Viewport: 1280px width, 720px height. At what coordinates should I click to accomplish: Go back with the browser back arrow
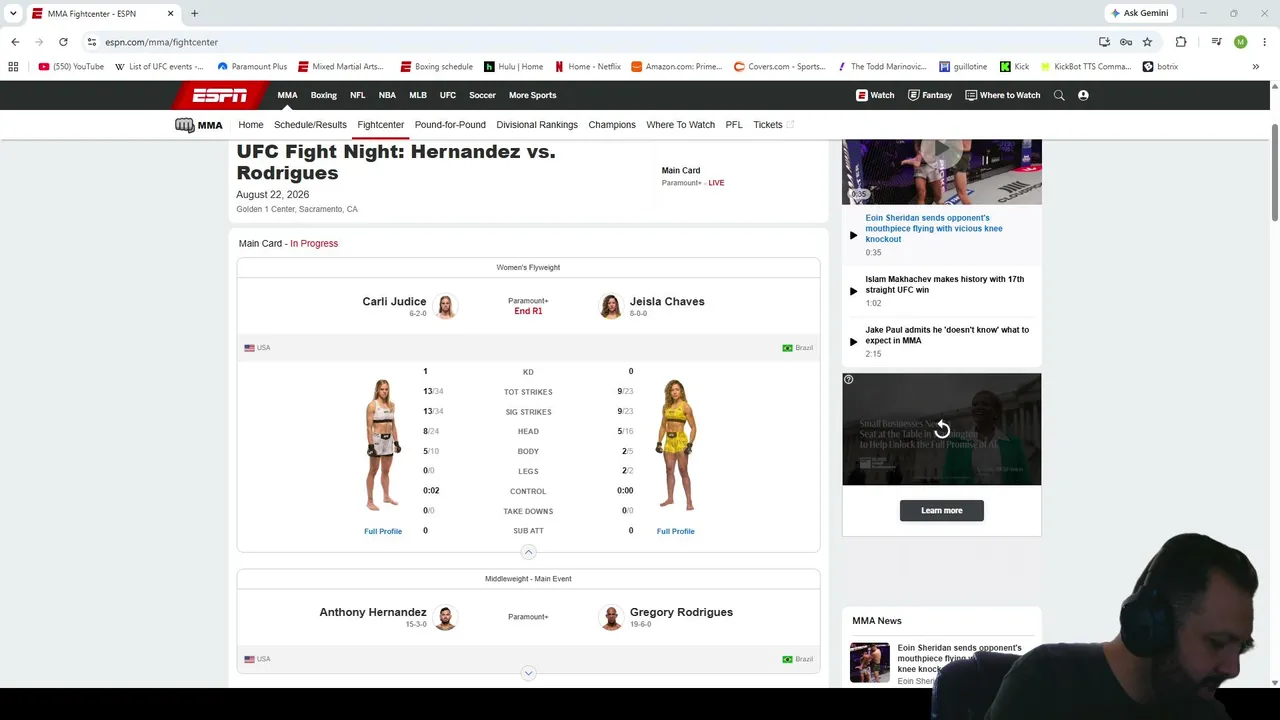(15, 42)
